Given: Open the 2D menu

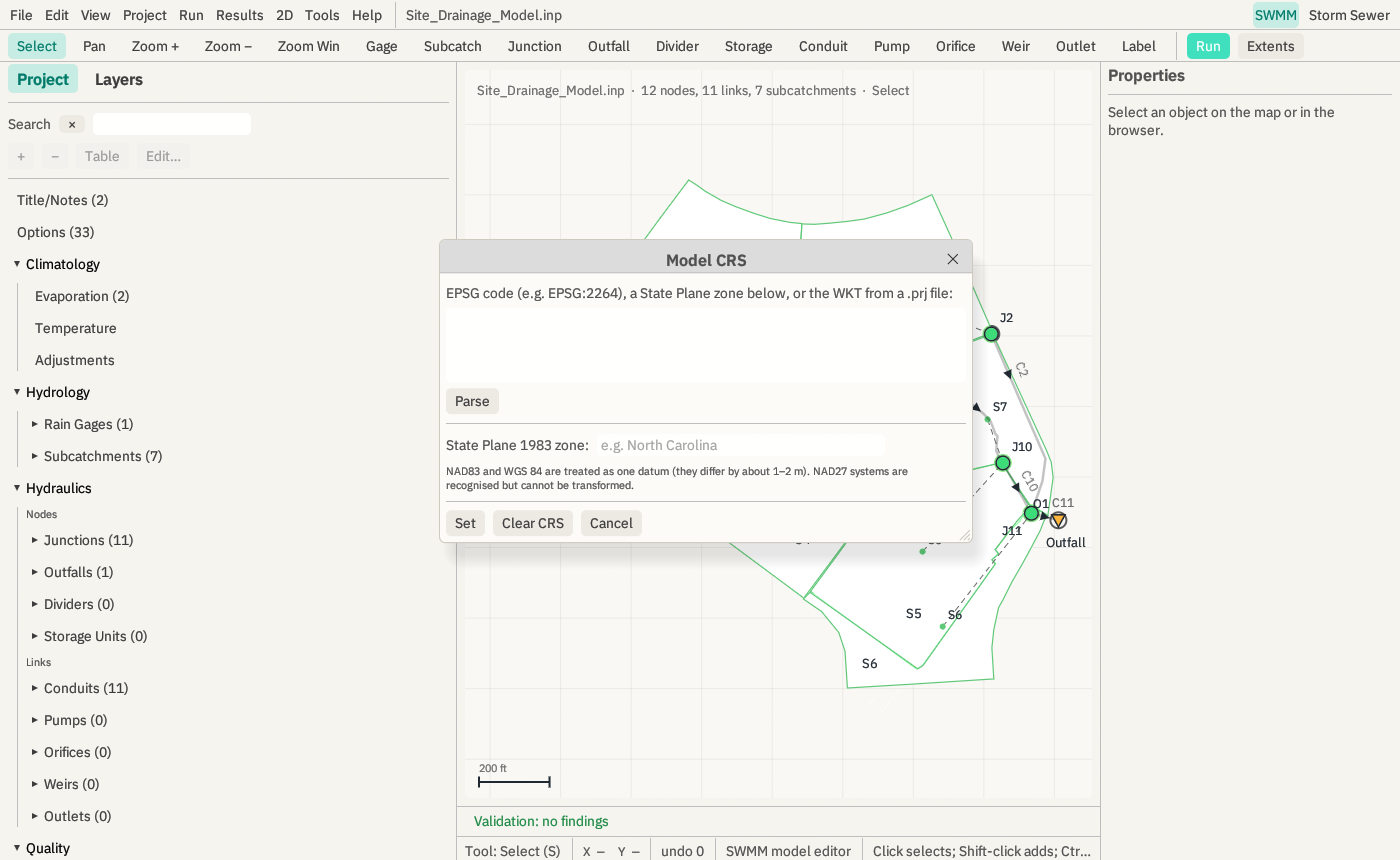Looking at the screenshot, I should point(285,15).
